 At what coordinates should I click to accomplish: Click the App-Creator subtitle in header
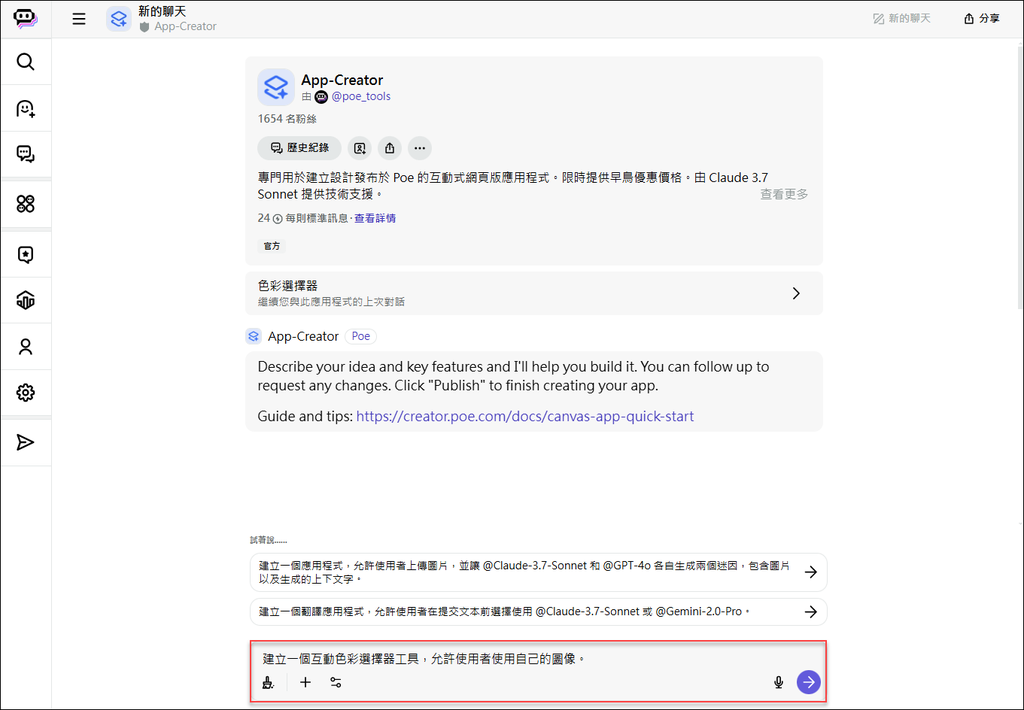pyautogui.click(x=185, y=27)
